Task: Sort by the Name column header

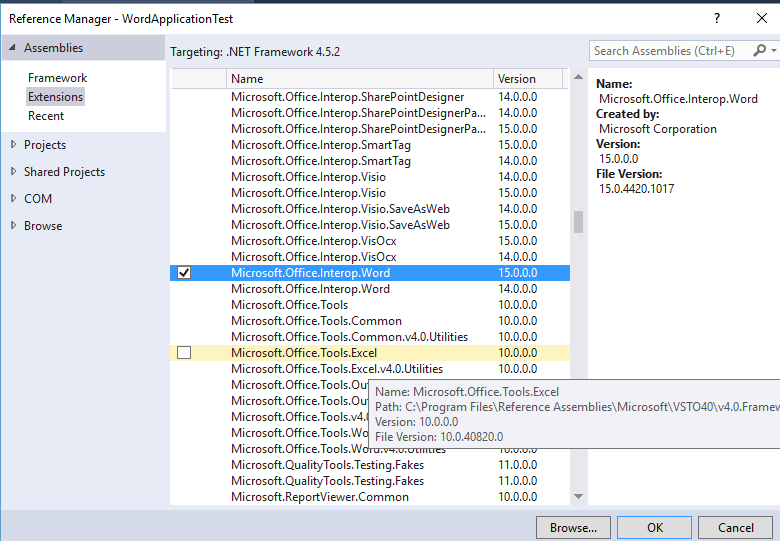Action: 360,79
